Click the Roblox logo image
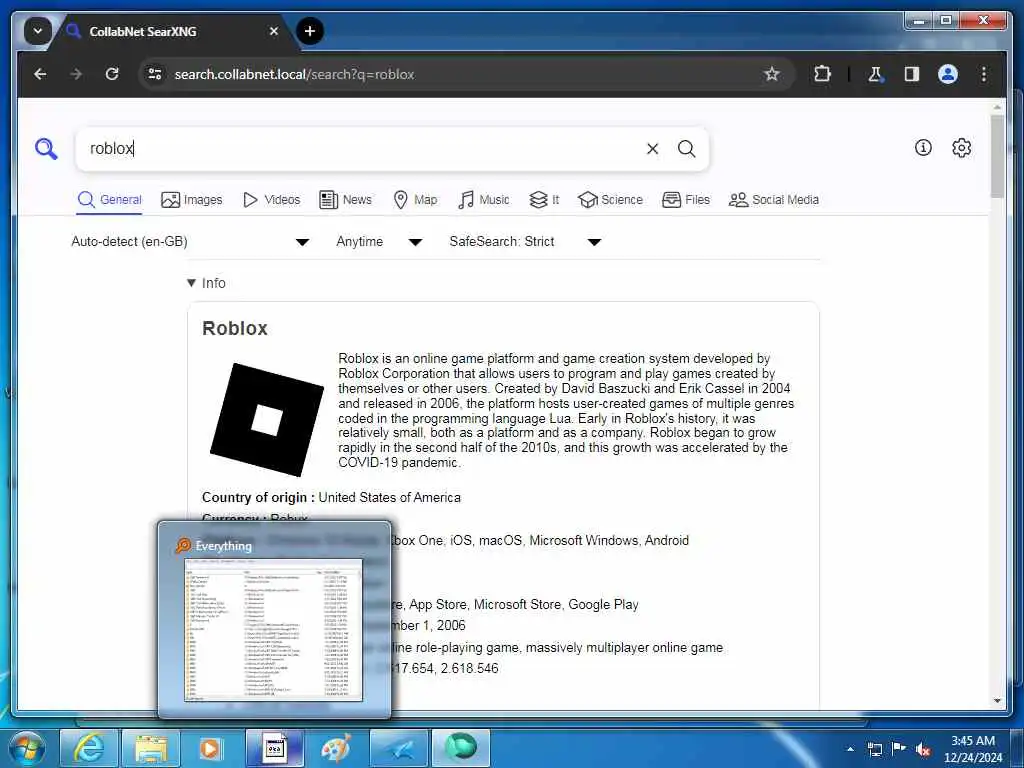The height and width of the screenshot is (768, 1024). click(x=266, y=419)
